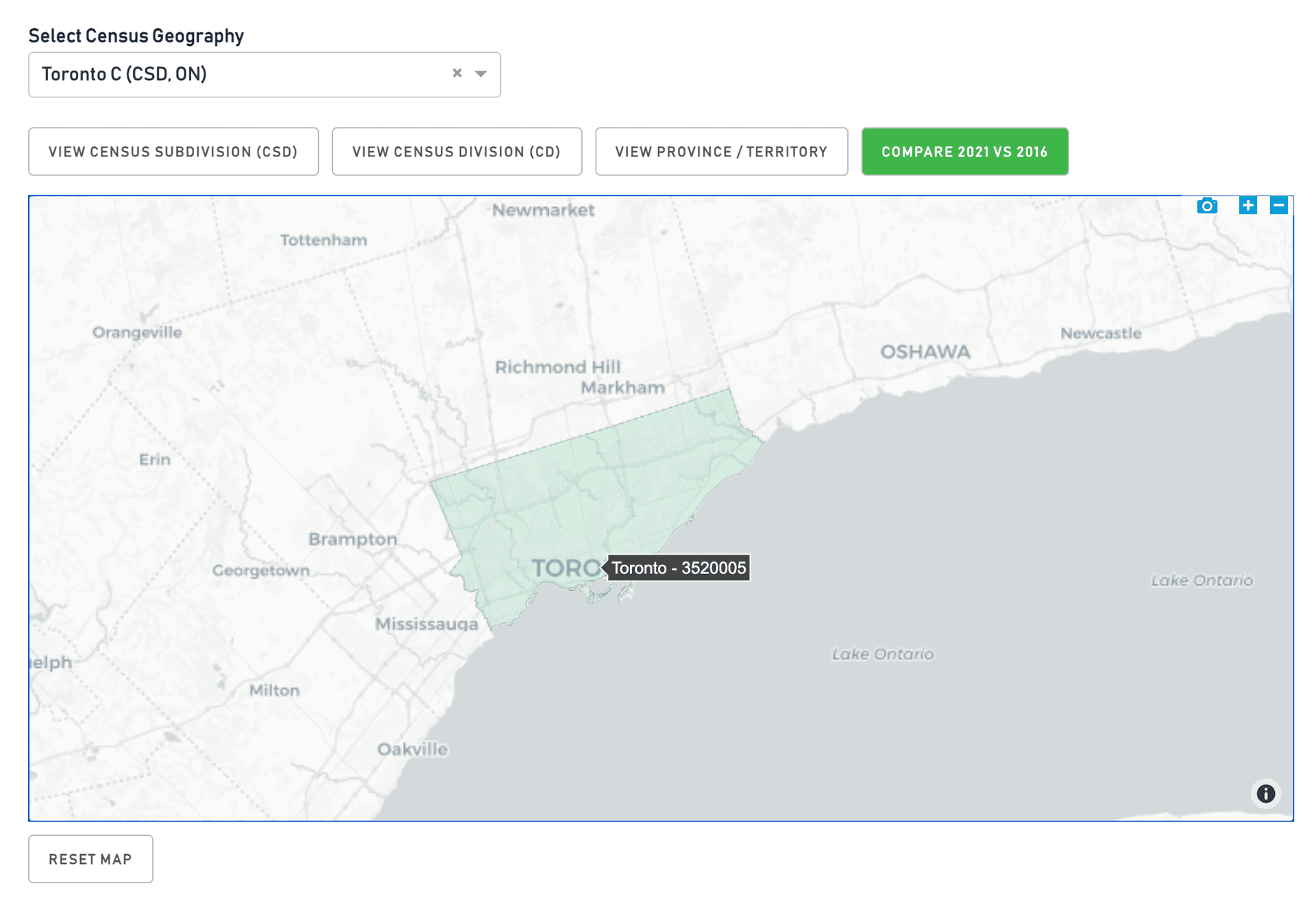
Task: Toggle Compare 2021 vs 2016
Action: [x=964, y=152]
